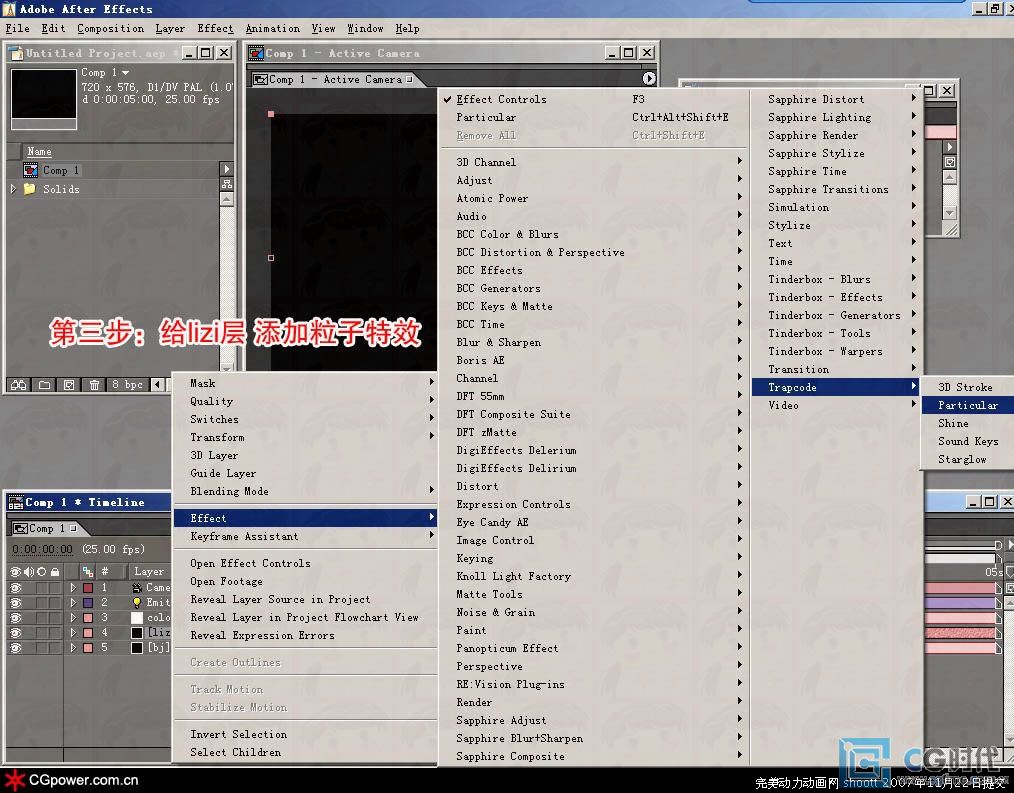
Task: Click the Comp 1 composition icon in Project list
Action: pyautogui.click(x=30, y=170)
